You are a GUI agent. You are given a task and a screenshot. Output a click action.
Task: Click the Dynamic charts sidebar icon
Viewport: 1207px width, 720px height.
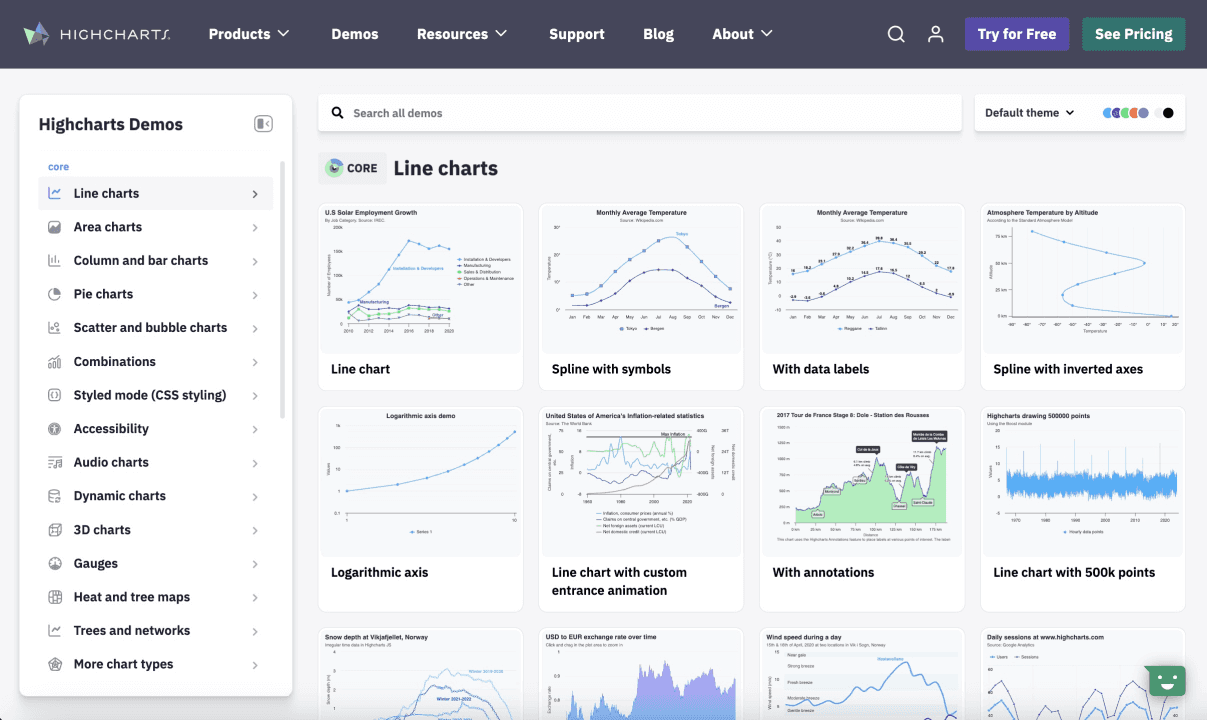[55, 496]
